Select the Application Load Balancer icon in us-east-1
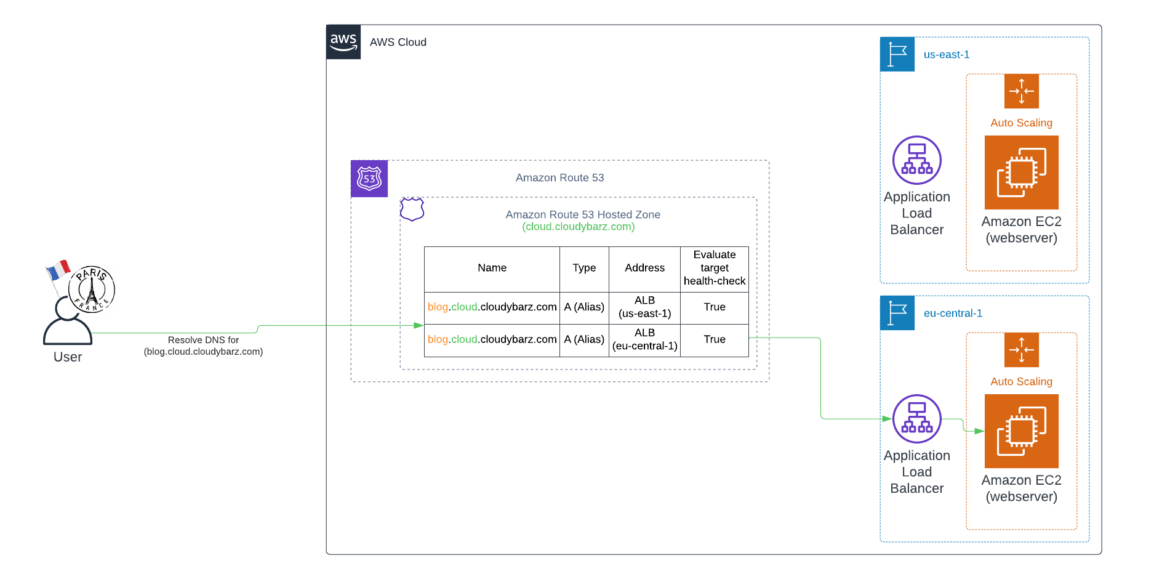The image size is (1170, 579). 917,159
